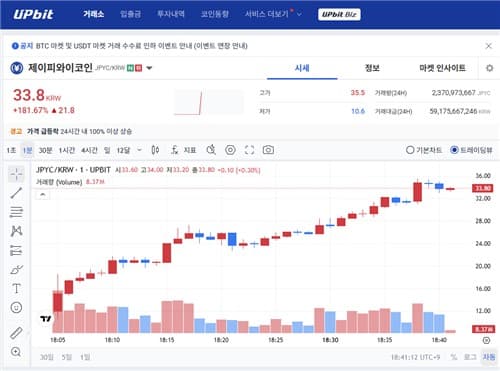Click the mini price sparkline thumbnail
Screen dimensions: 500x371
(209, 102)
